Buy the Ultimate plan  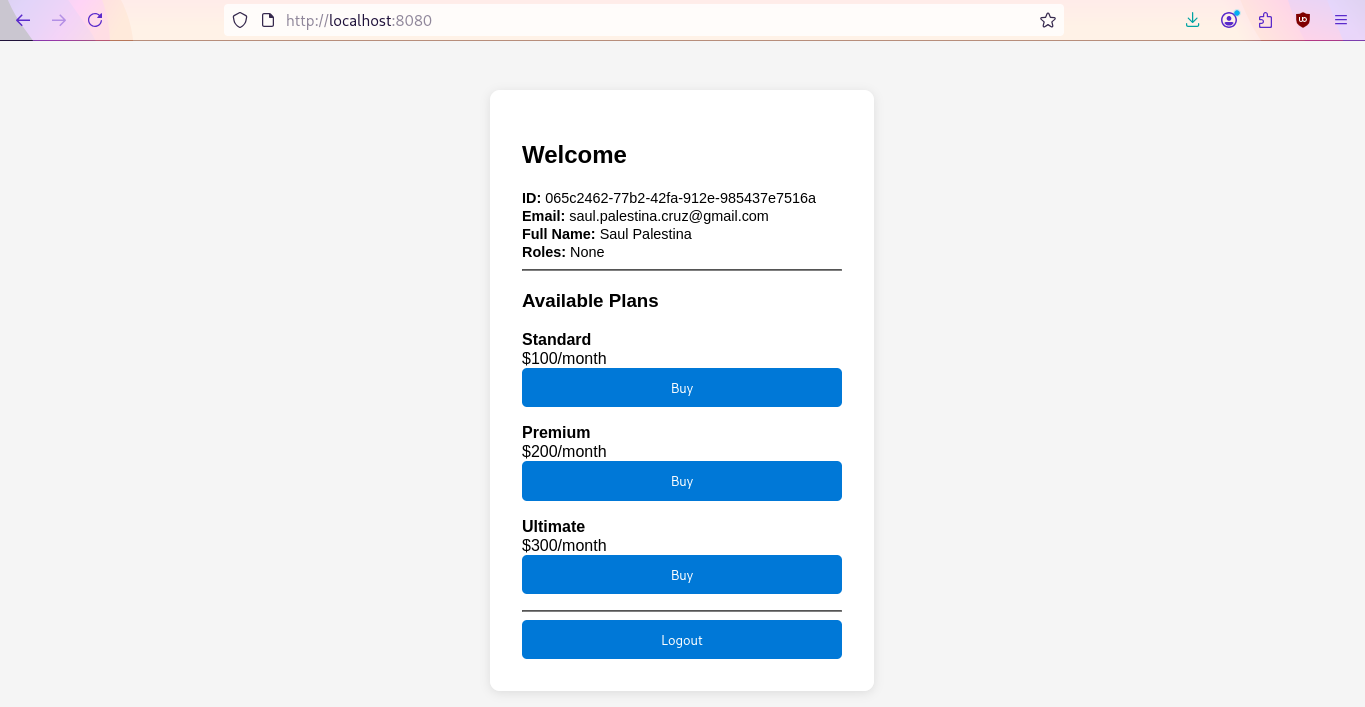tap(681, 574)
